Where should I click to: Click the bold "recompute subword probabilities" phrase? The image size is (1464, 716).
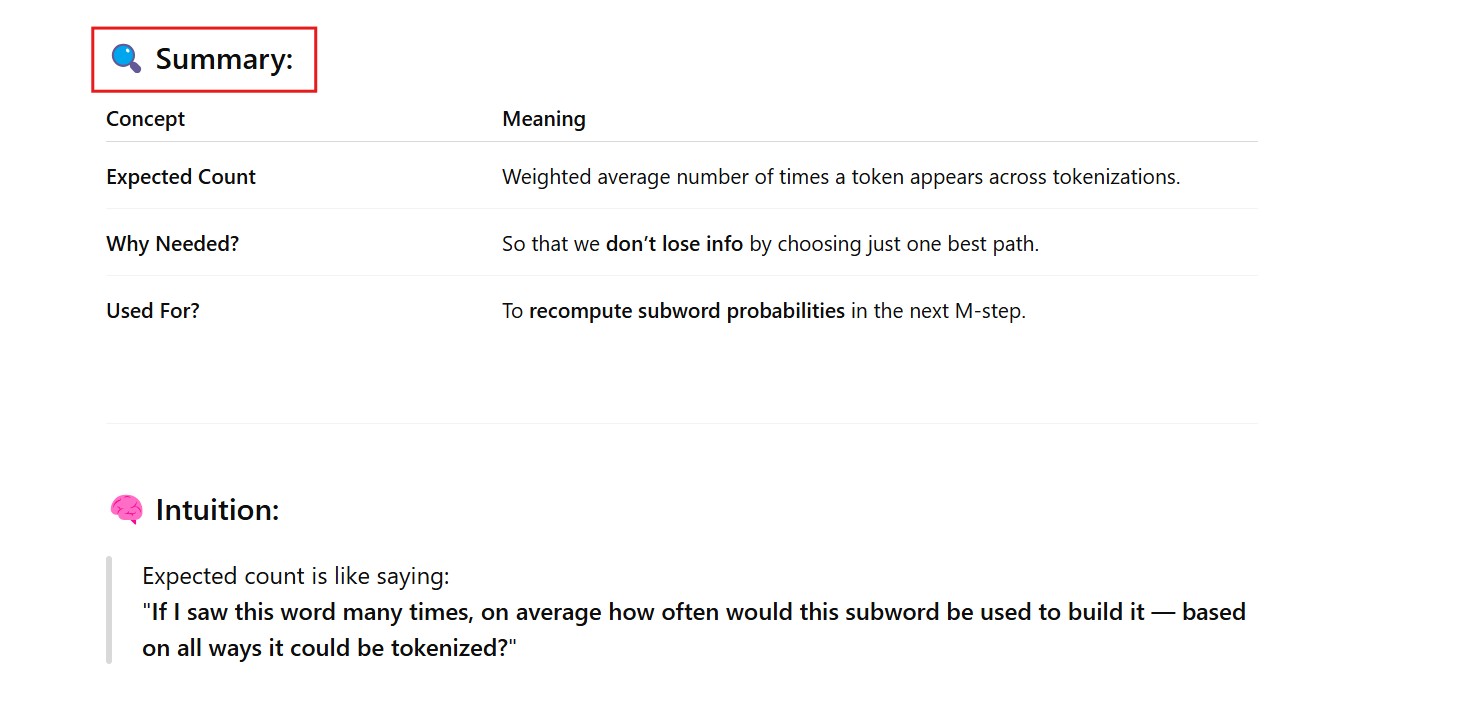(x=686, y=311)
